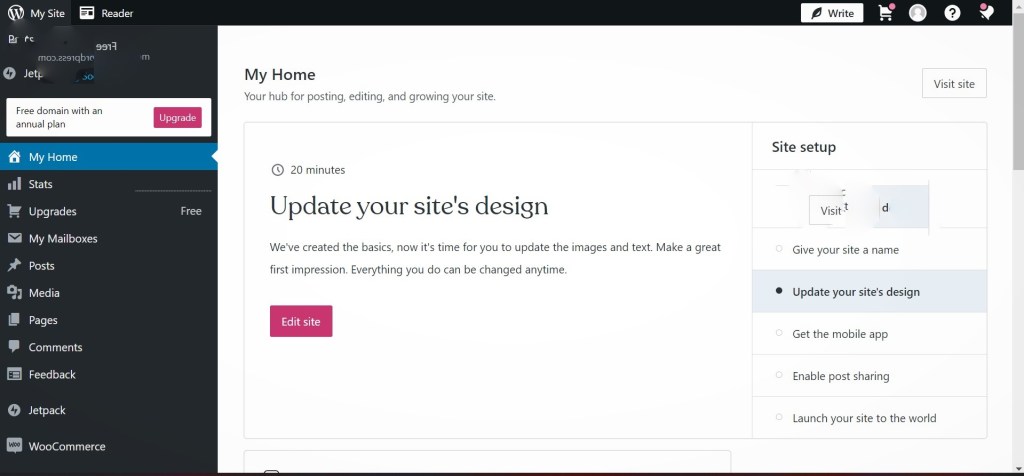The width and height of the screenshot is (1024, 476).
Task: Click the Visit site button
Action: (x=954, y=84)
